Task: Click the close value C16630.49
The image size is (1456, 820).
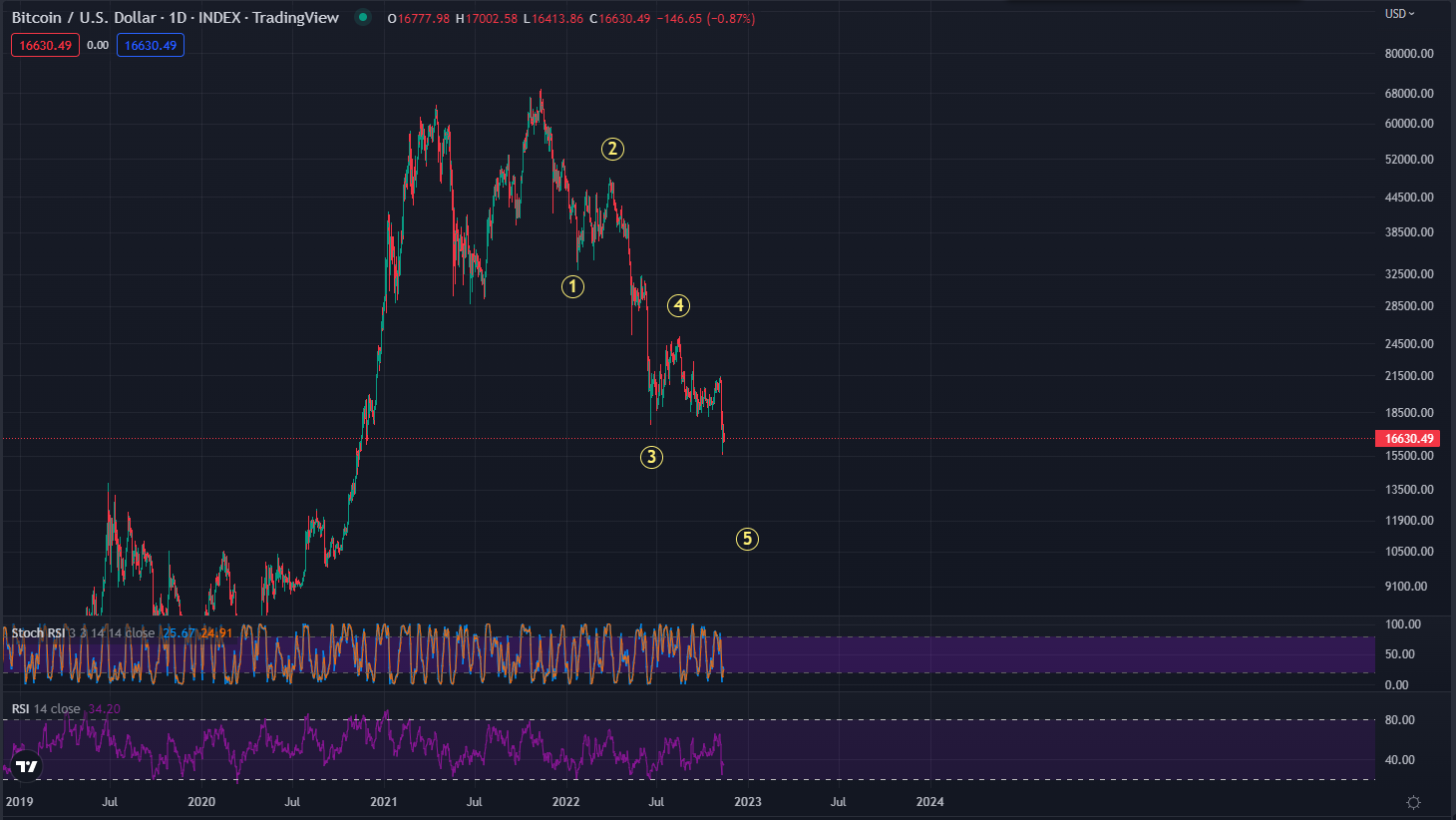Action: coord(619,19)
